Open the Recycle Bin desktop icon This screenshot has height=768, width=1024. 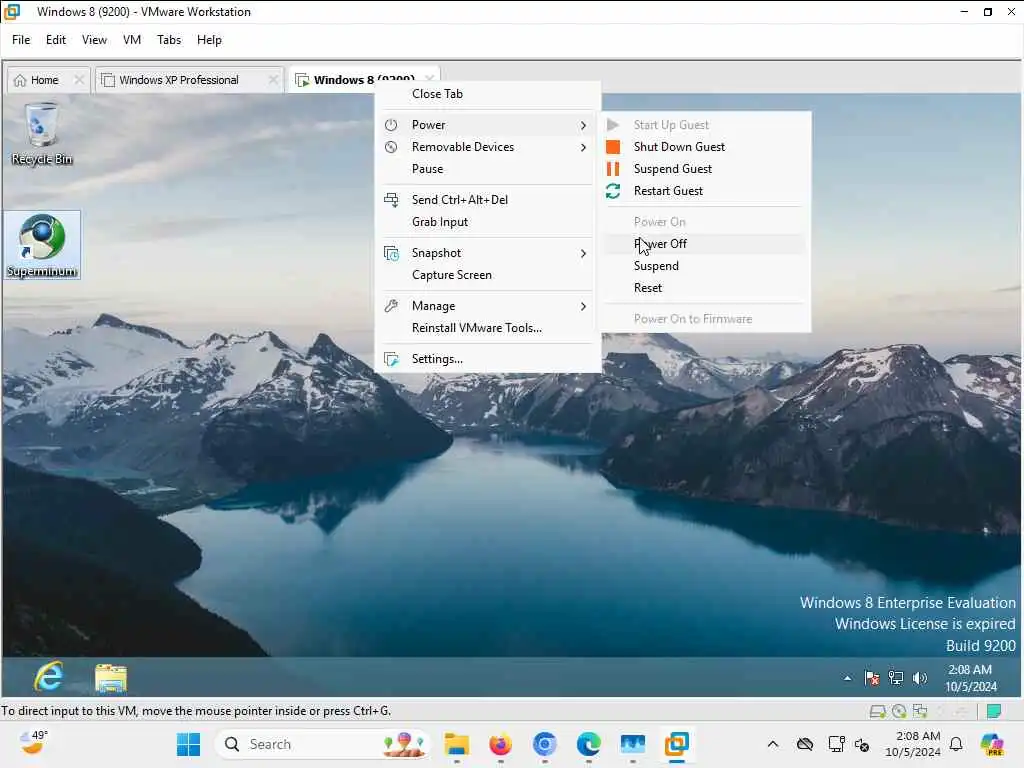coord(41,133)
